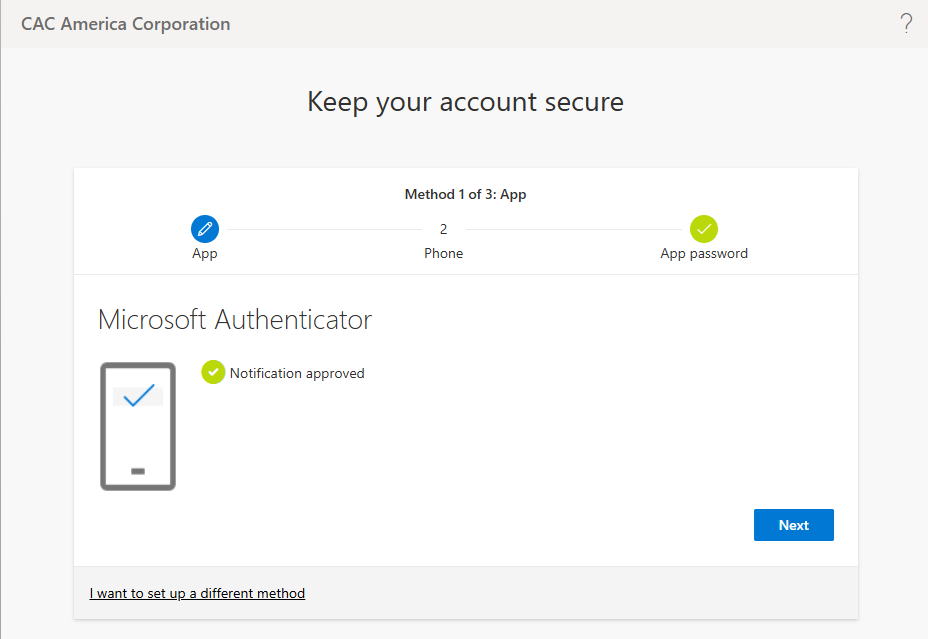The image size is (928, 639).
Task: Select the "App password" step label
Action: [704, 254]
